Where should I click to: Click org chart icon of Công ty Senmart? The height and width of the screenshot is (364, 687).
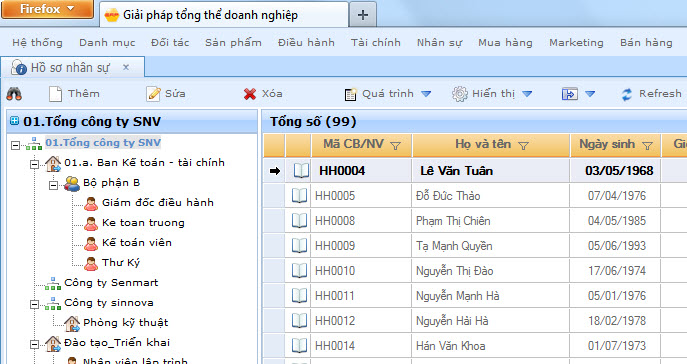[x=53, y=283]
